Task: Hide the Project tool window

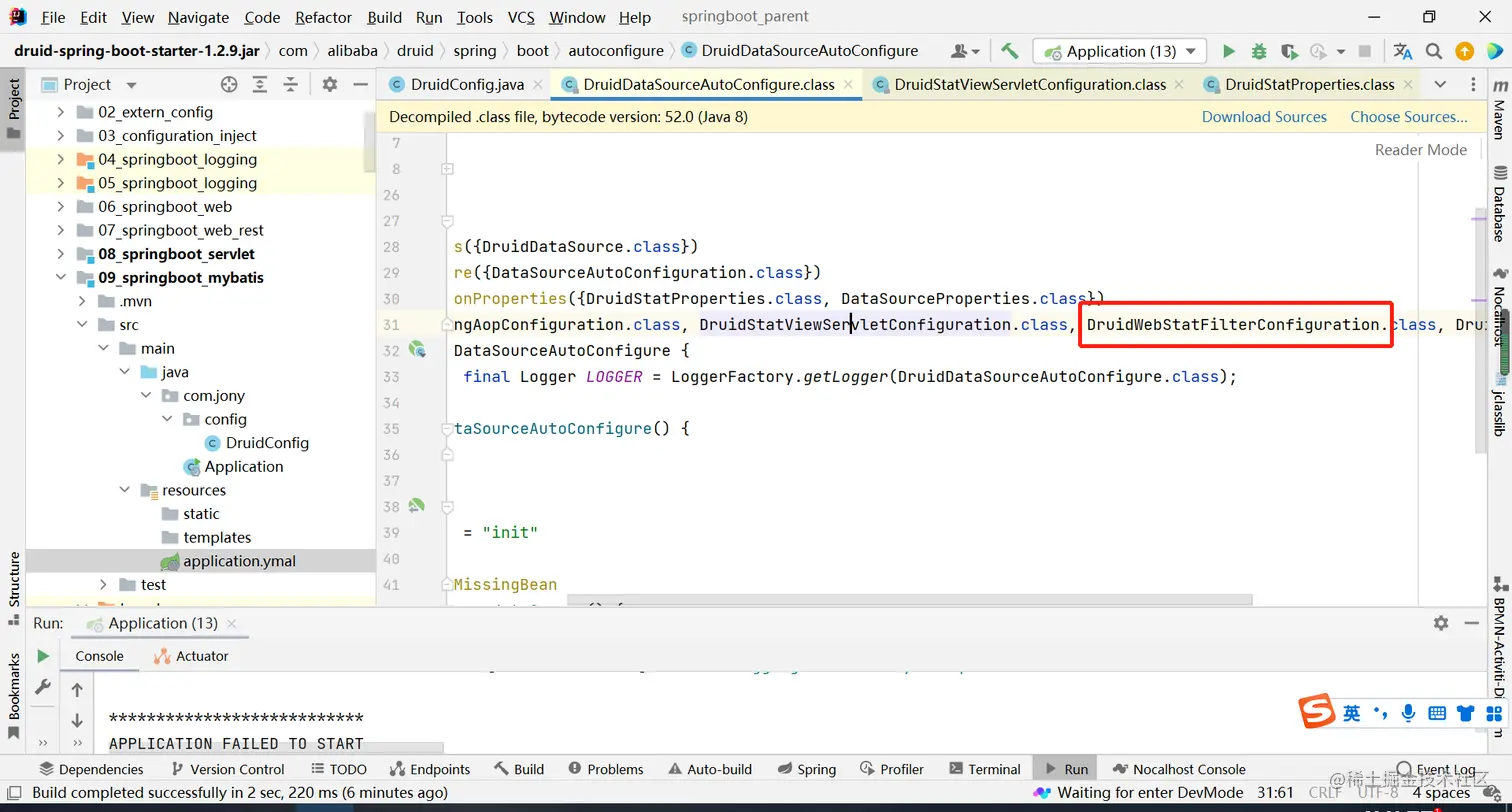Action: click(x=359, y=85)
